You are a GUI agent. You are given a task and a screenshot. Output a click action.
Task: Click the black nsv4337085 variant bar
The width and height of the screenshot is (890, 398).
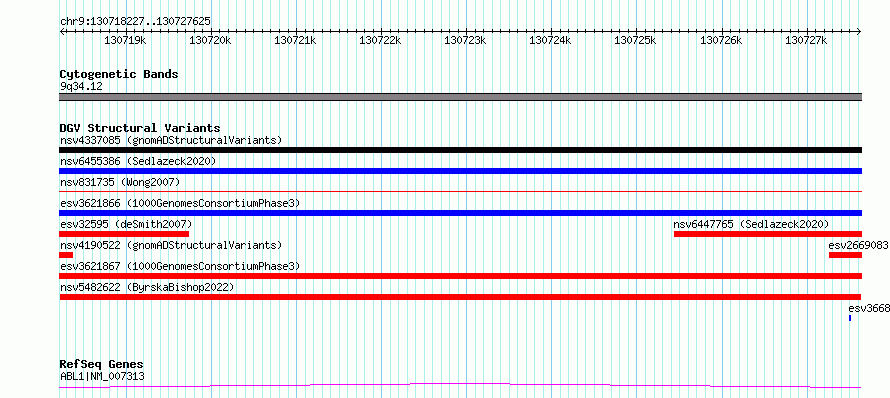pyautogui.click(x=461, y=150)
